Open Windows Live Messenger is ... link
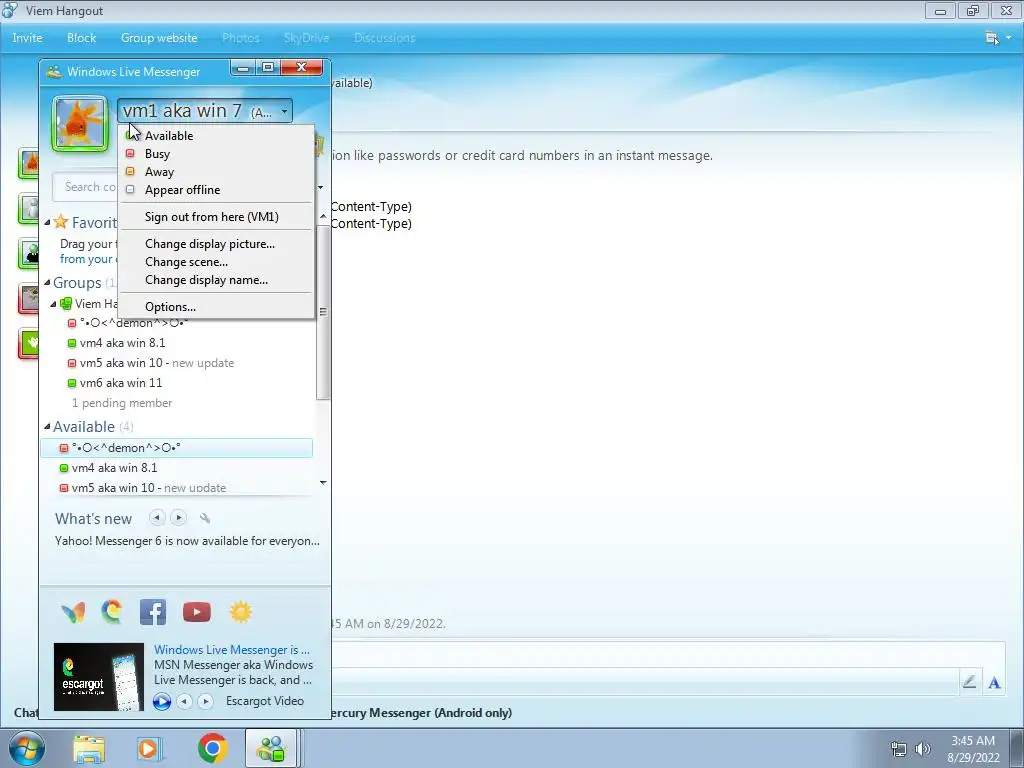 232,650
